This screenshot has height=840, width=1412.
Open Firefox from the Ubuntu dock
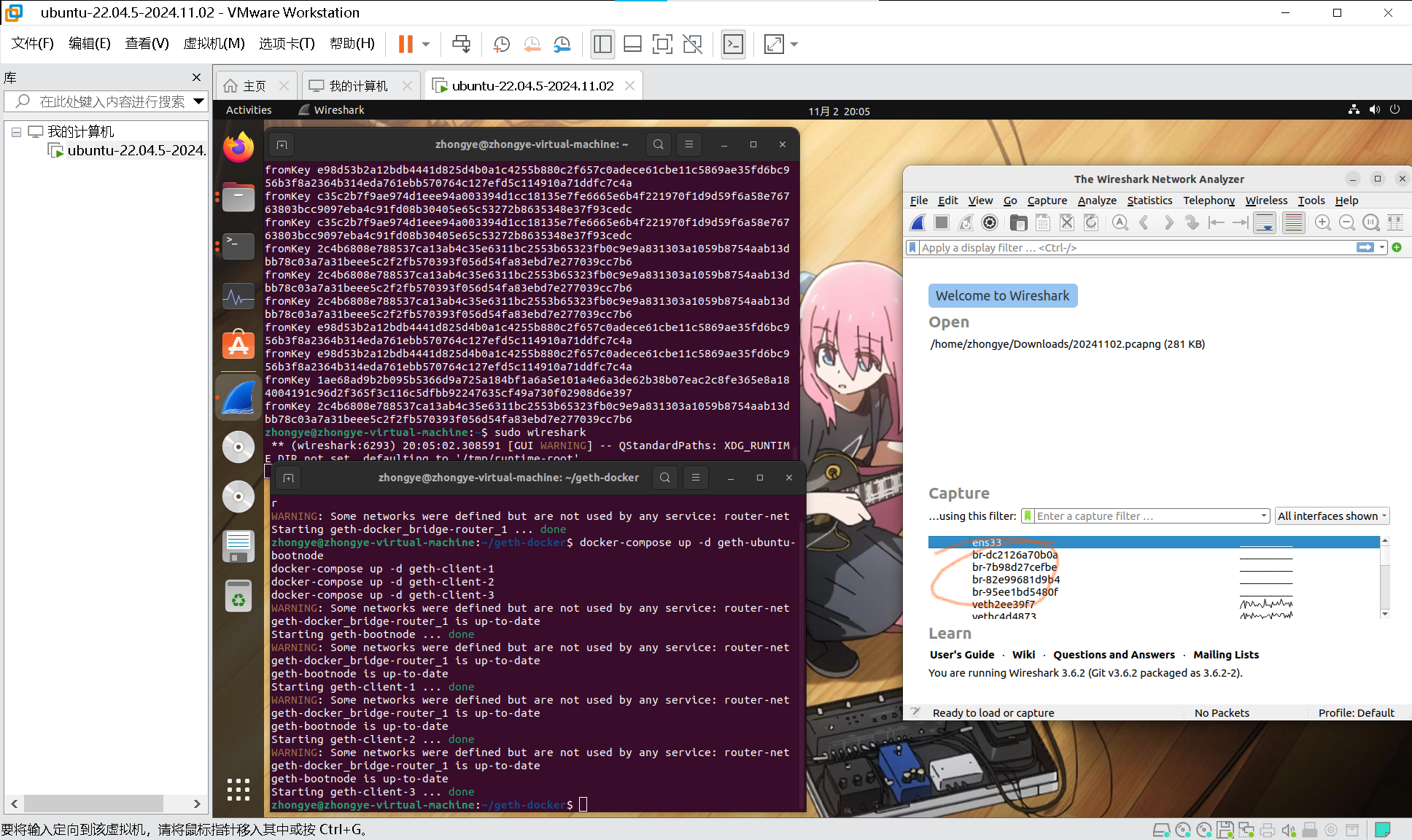coord(238,148)
